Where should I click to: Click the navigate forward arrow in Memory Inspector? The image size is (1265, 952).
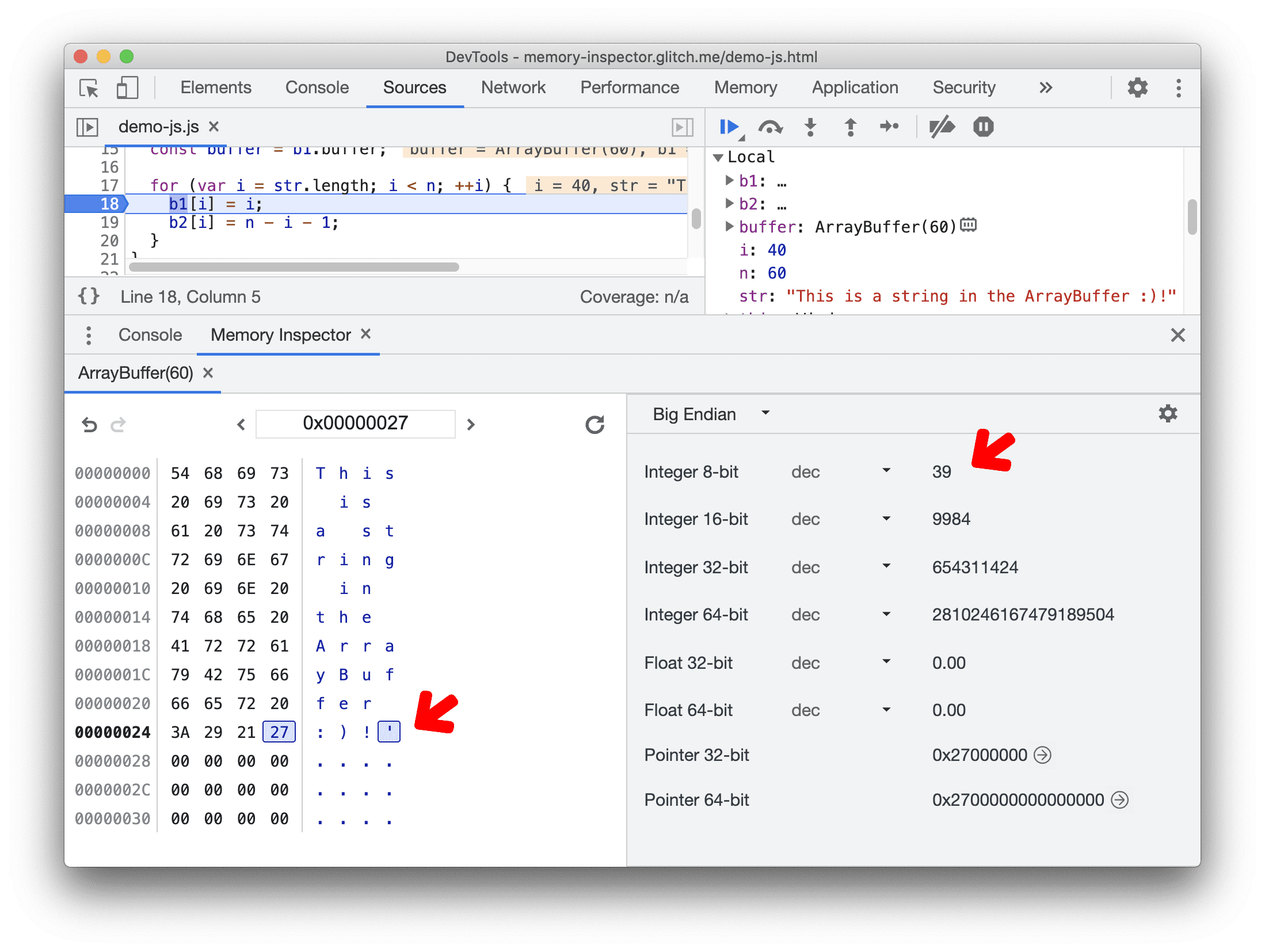point(471,423)
